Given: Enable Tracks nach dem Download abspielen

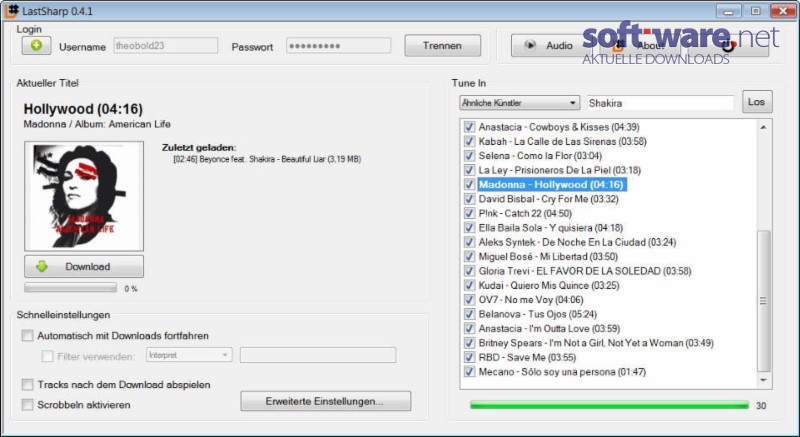Looking at the screenshot, I should coord(27,384).
